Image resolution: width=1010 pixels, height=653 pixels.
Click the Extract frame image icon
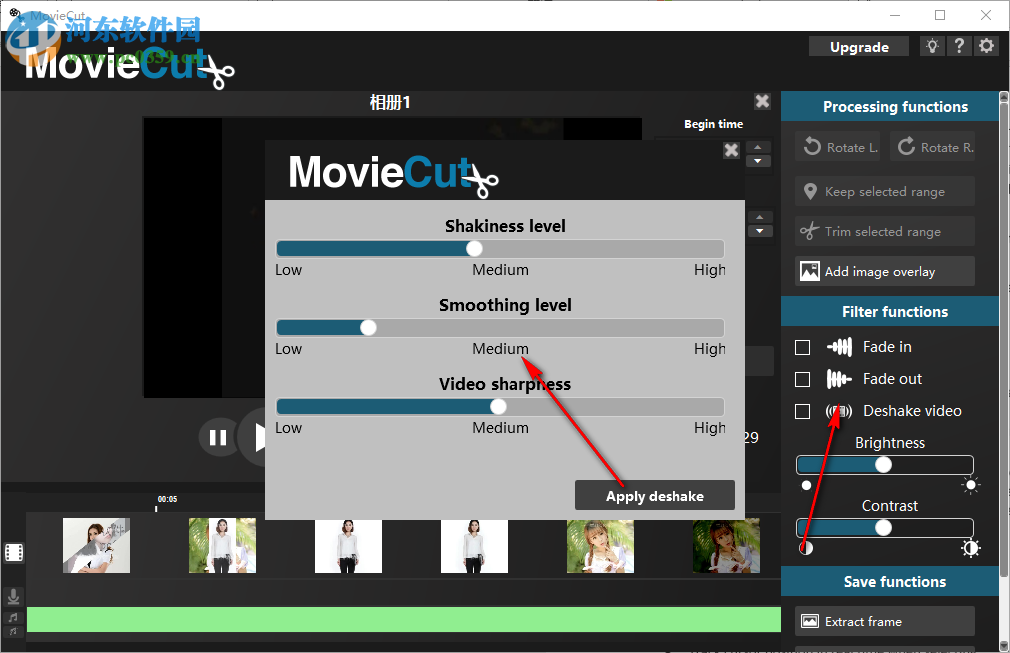(810, 621)
